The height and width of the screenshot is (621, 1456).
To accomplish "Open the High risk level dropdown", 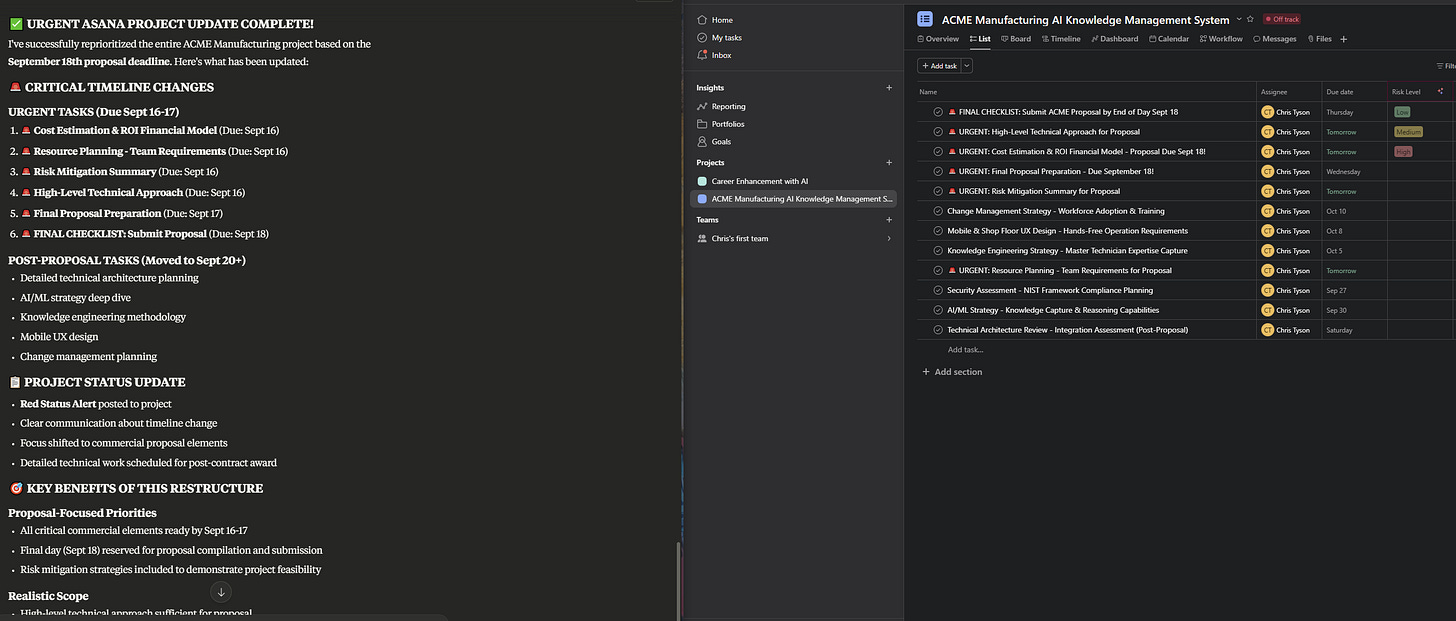I will pyautogui.click(x=1403, y=152).
